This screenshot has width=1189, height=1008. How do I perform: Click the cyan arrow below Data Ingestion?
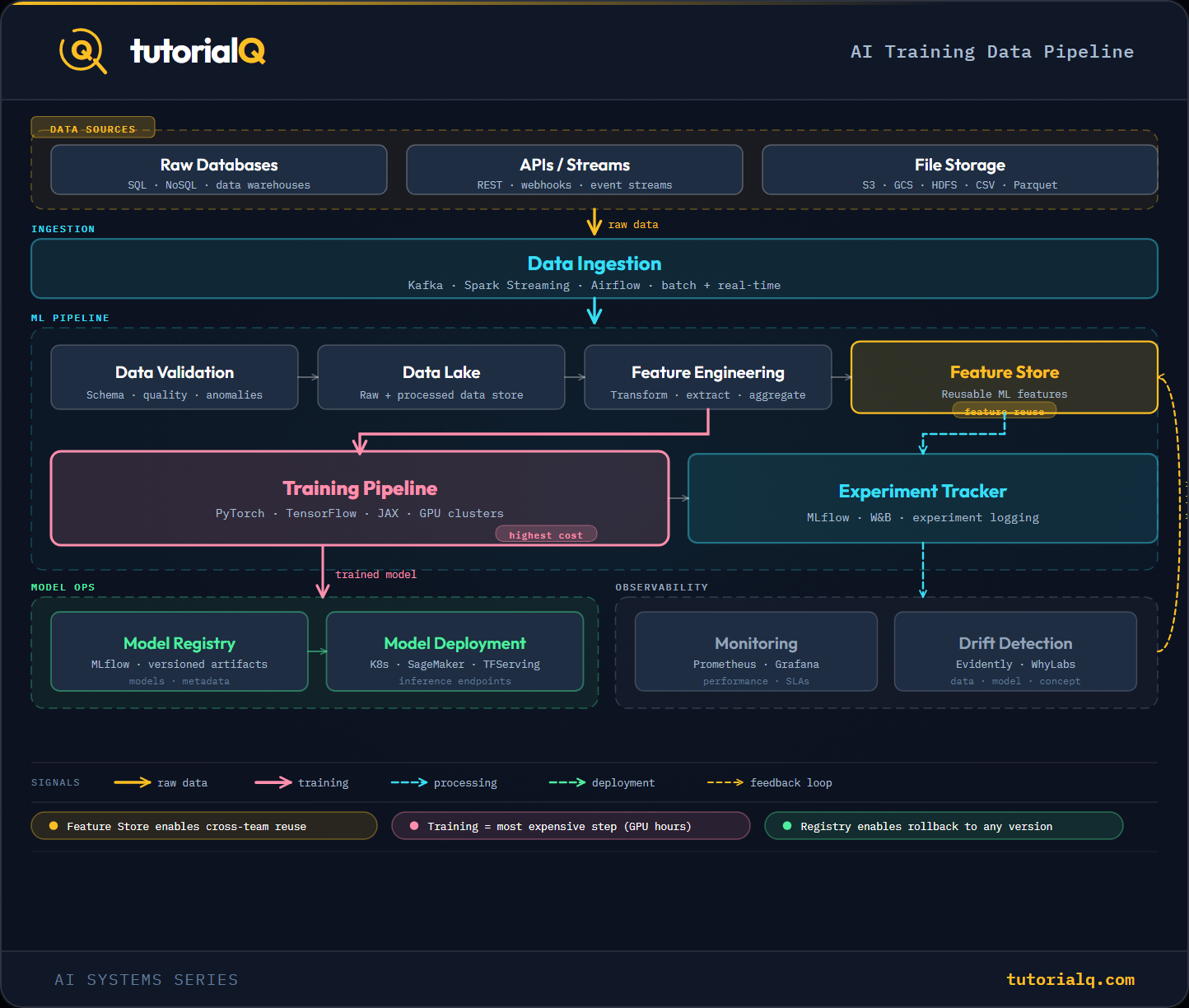click(594, 311)
